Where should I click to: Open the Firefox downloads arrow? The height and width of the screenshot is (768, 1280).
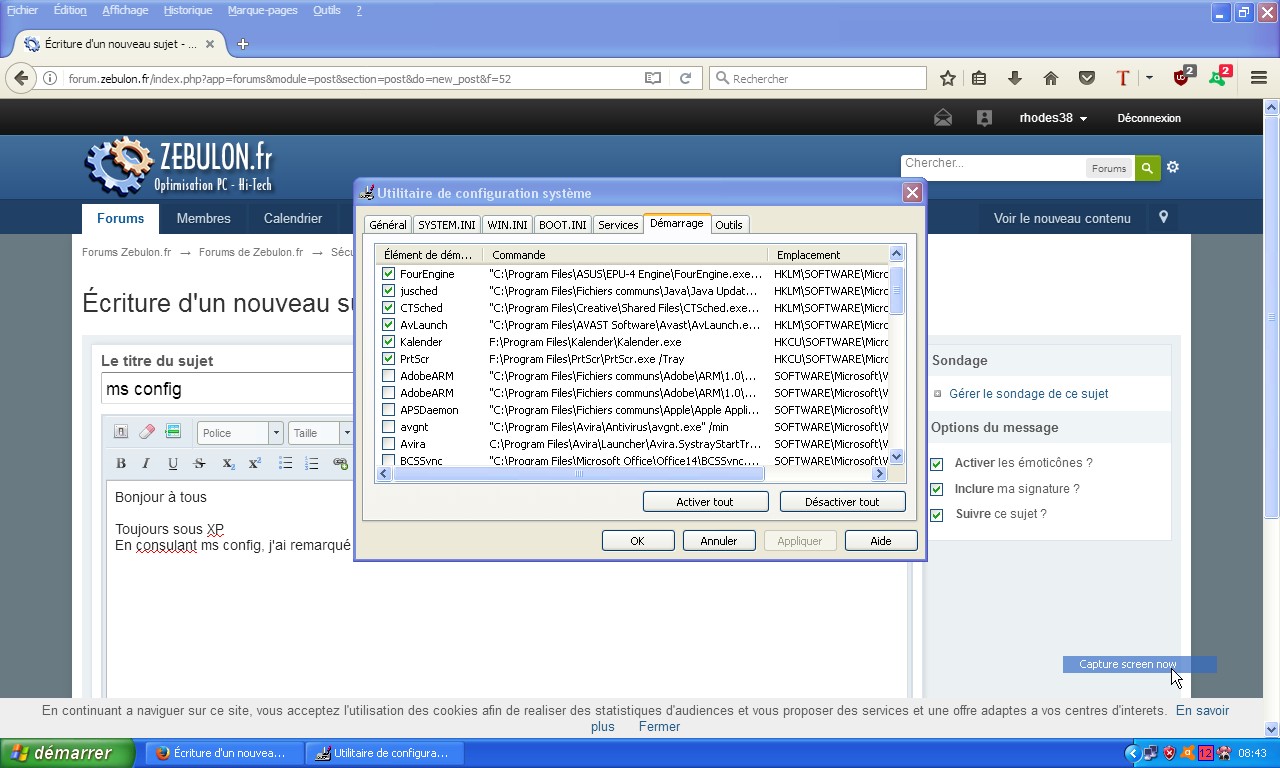[1015, 78]
